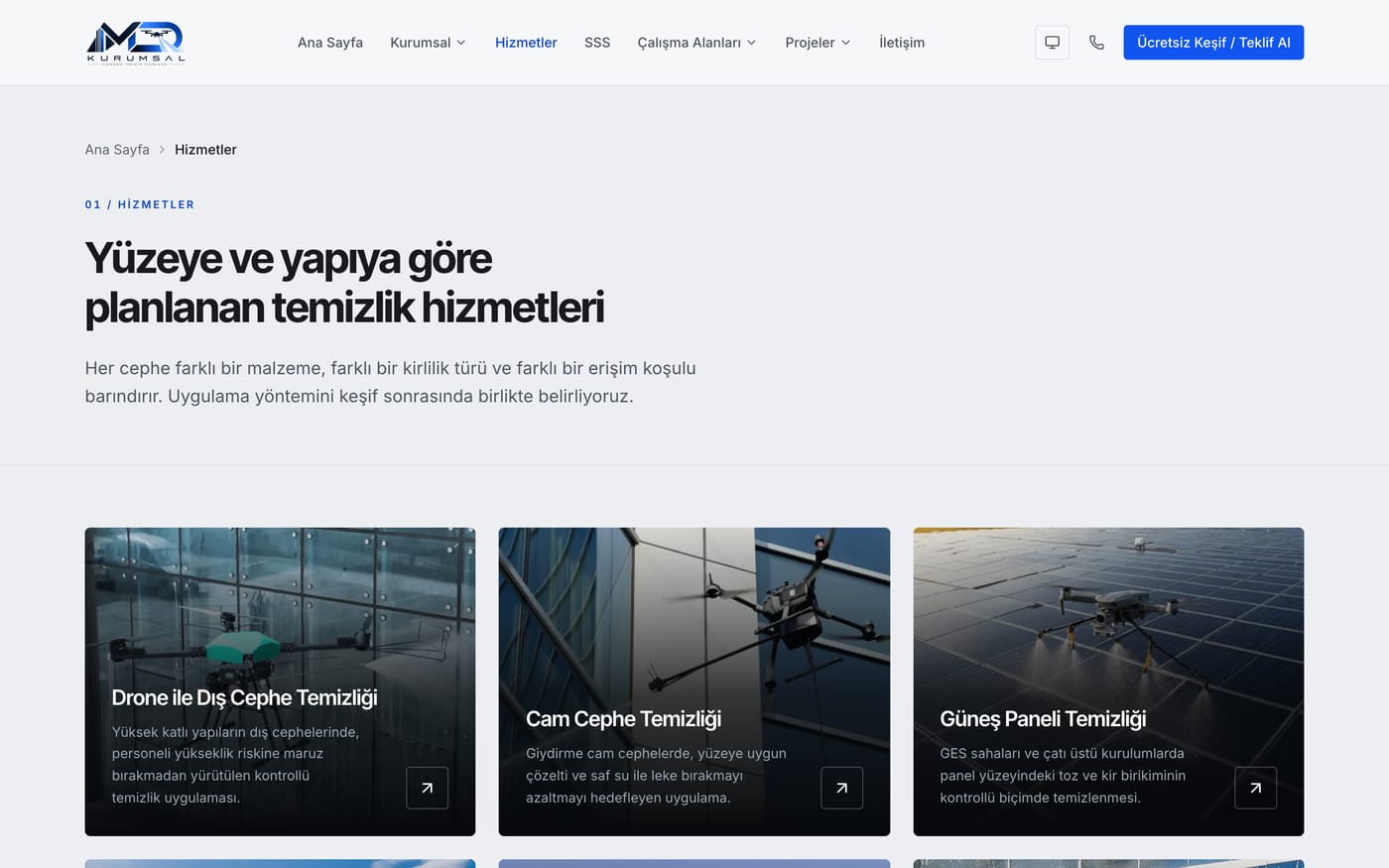Click the '01 / HİZMETLER' section label

click(140, 204)
